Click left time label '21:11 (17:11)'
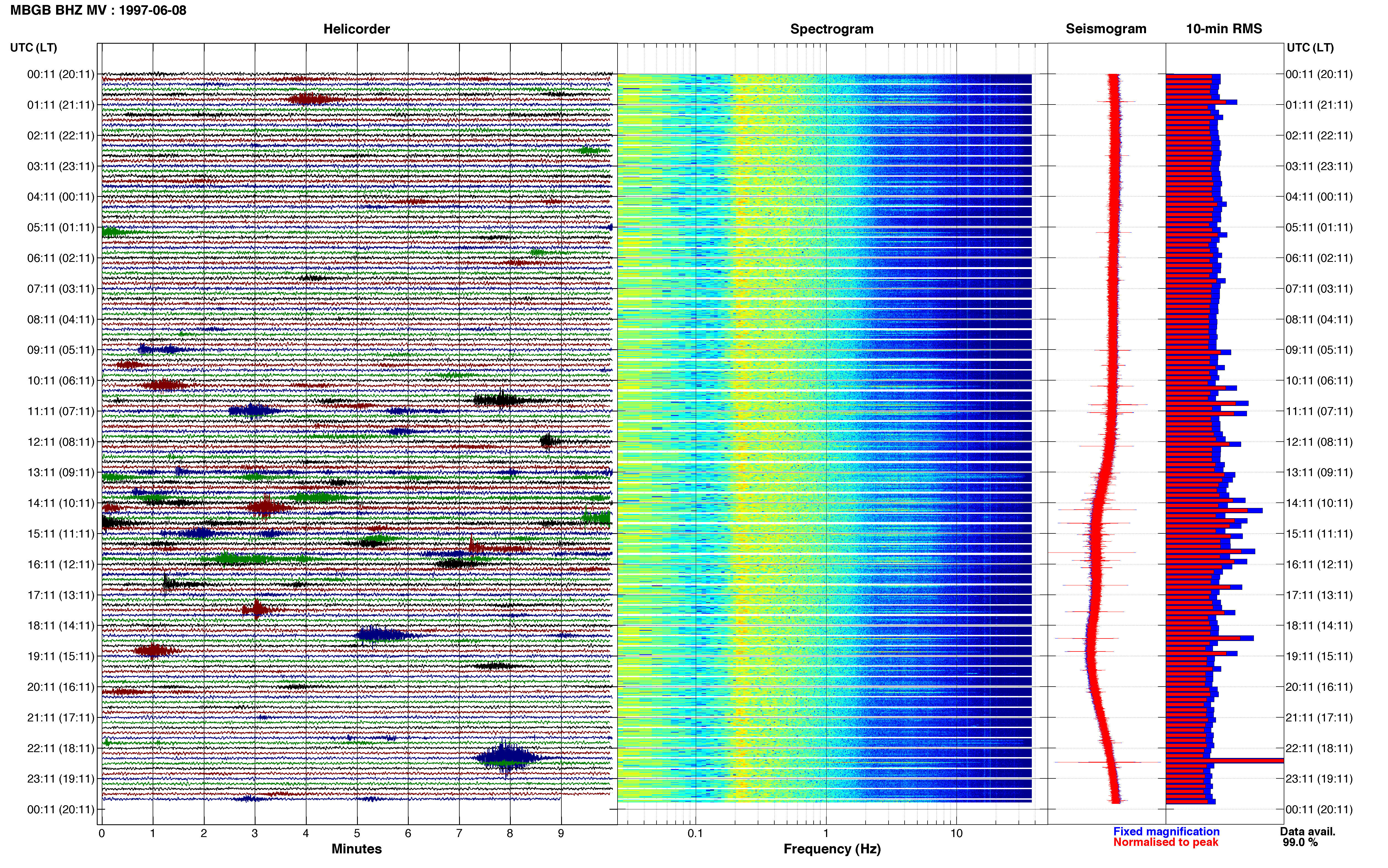The height and width of the screenshot is (868, 1388). [x=61, y=718]
